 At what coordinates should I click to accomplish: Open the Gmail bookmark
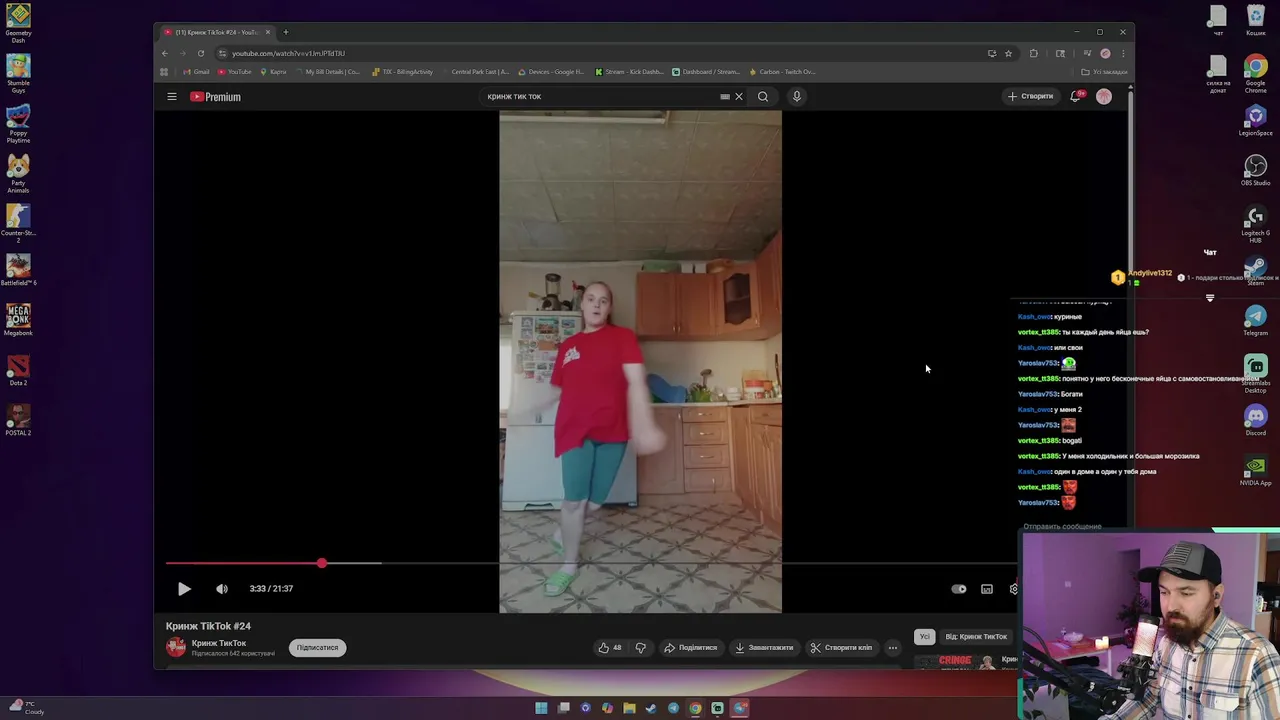197,72
